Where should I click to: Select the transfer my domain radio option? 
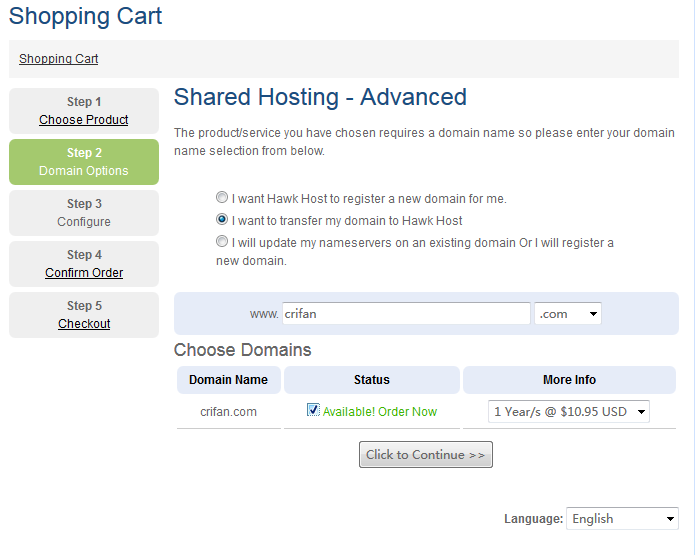point(222,220)
